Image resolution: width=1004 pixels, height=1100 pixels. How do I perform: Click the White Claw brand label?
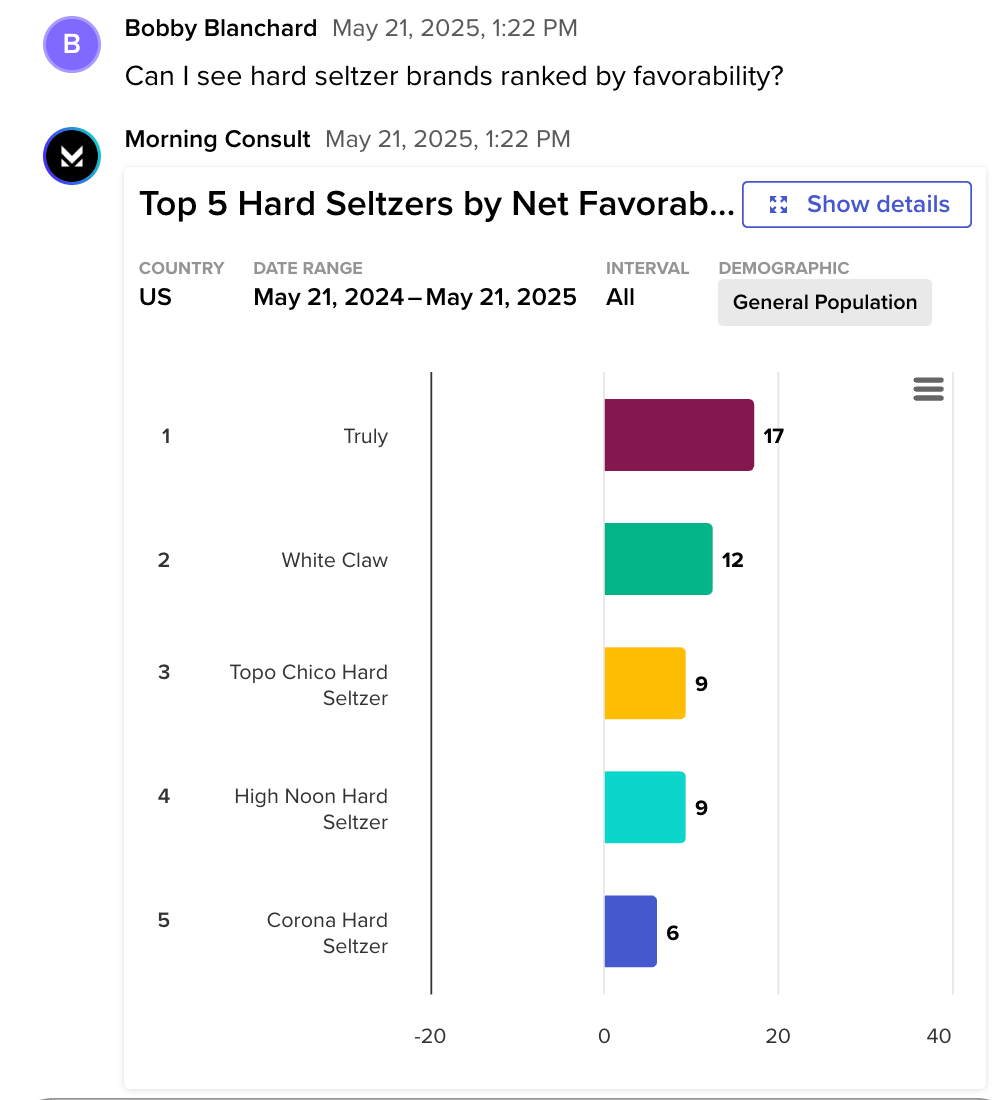(334, 560)
